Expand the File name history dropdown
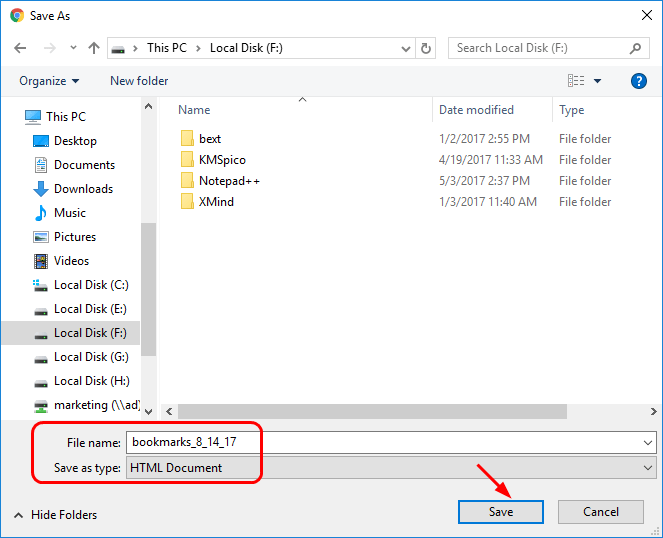The width and height of the screenshot is (663, 538). 648,442
